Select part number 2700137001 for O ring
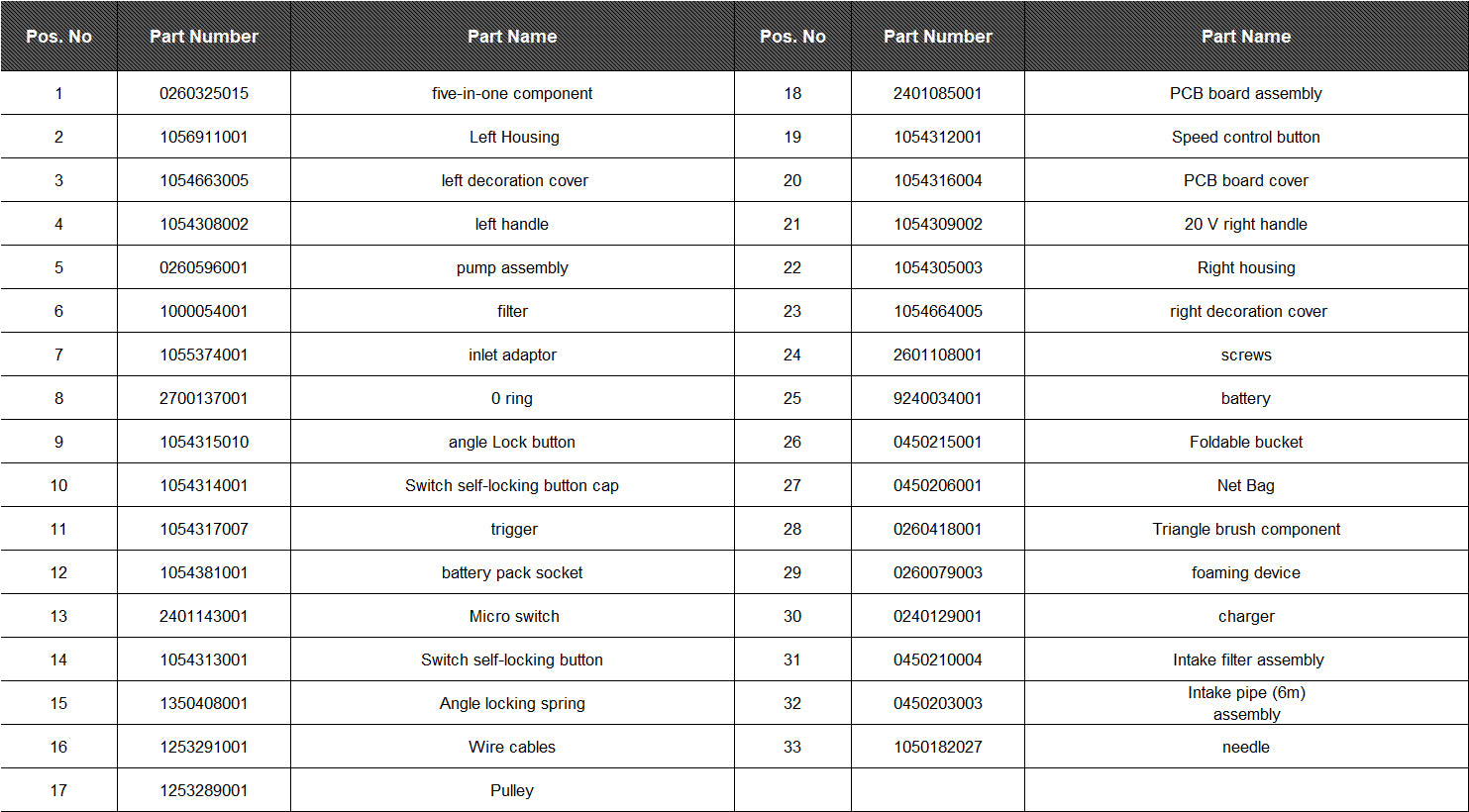The image size is (1469, 812). click(203, 398)
